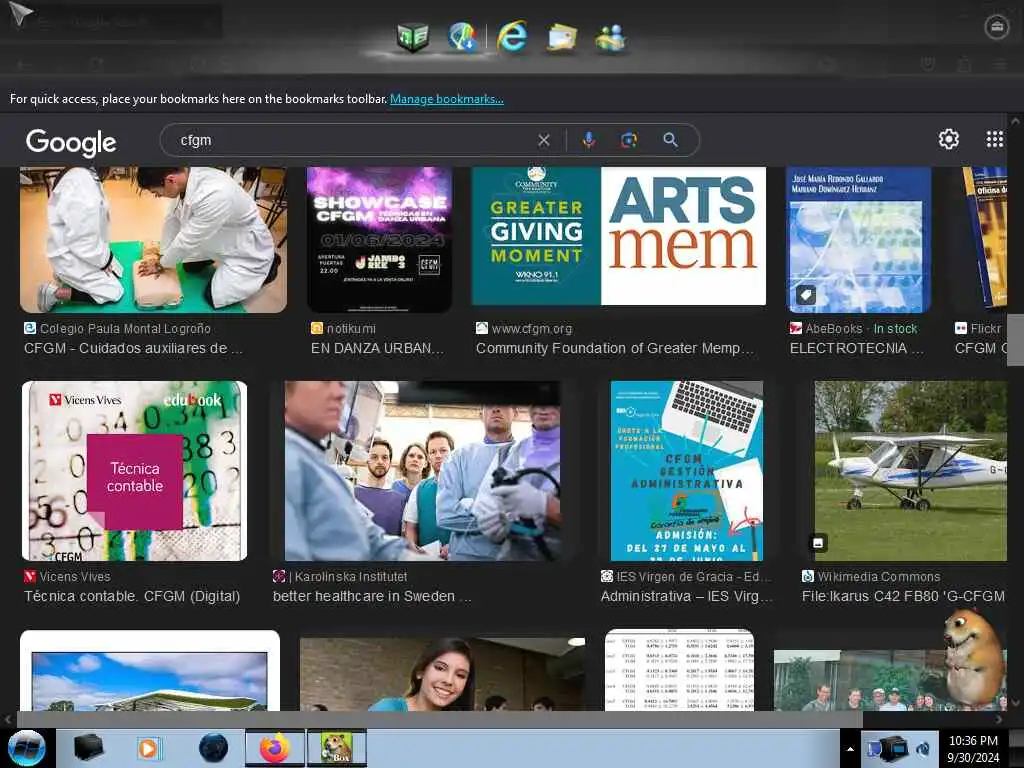
Task: Click the Windows Start orb
Action: (26, 748)
